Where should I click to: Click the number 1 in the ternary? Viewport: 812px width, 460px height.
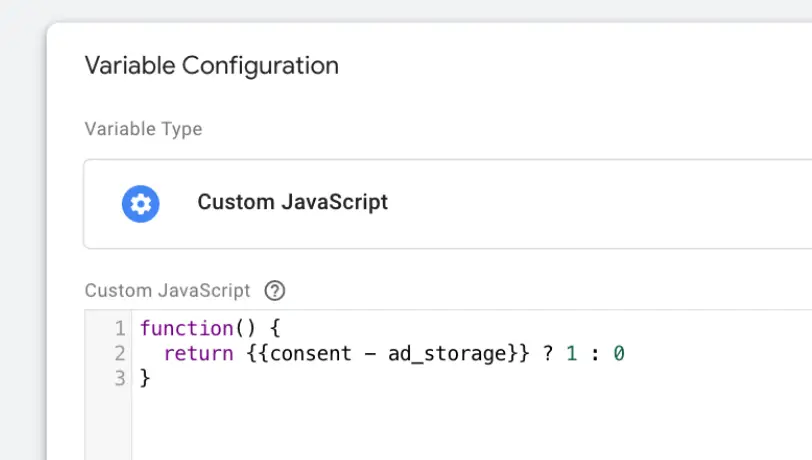point(572,353)
